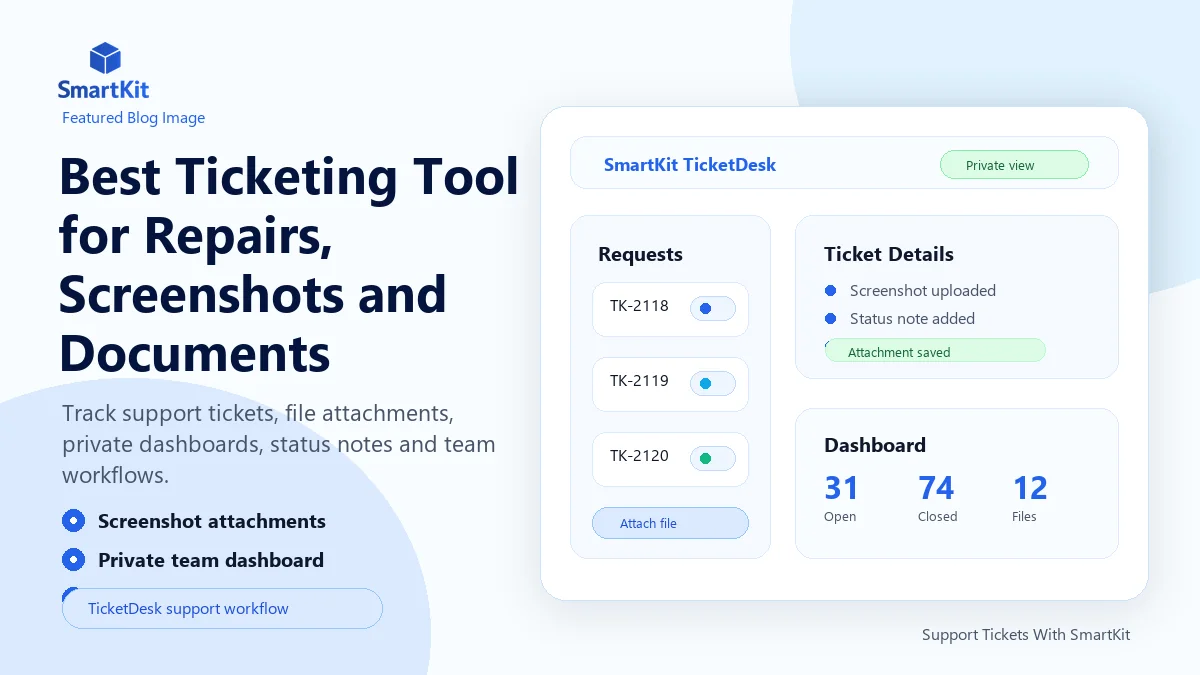
Task: Click the Track support tickets description paragraph
Action: 279,444
